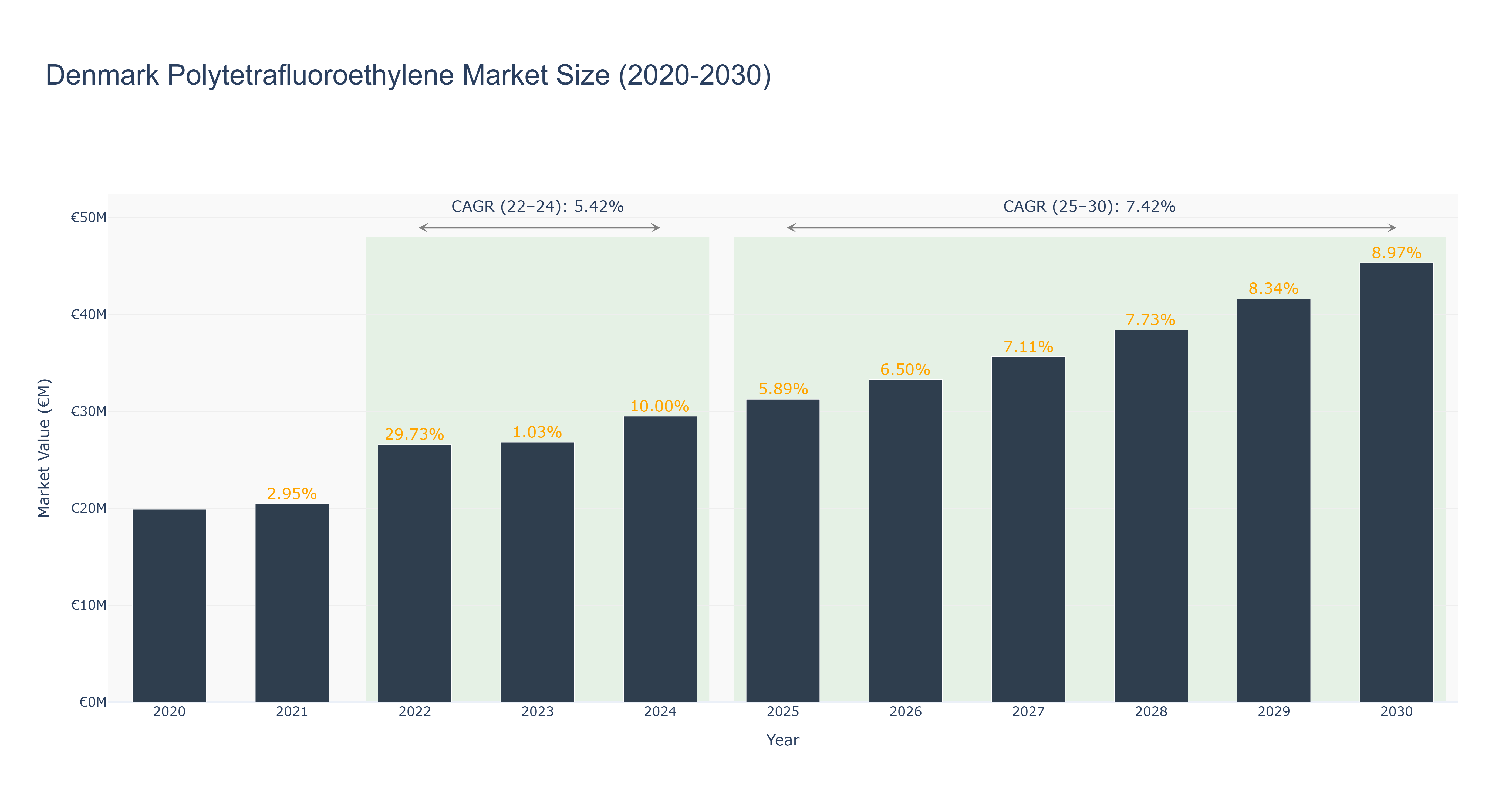Screen dimensions: 1512x810
Task: Click the '2029' x-axis label
Action: coord(1273,712)
